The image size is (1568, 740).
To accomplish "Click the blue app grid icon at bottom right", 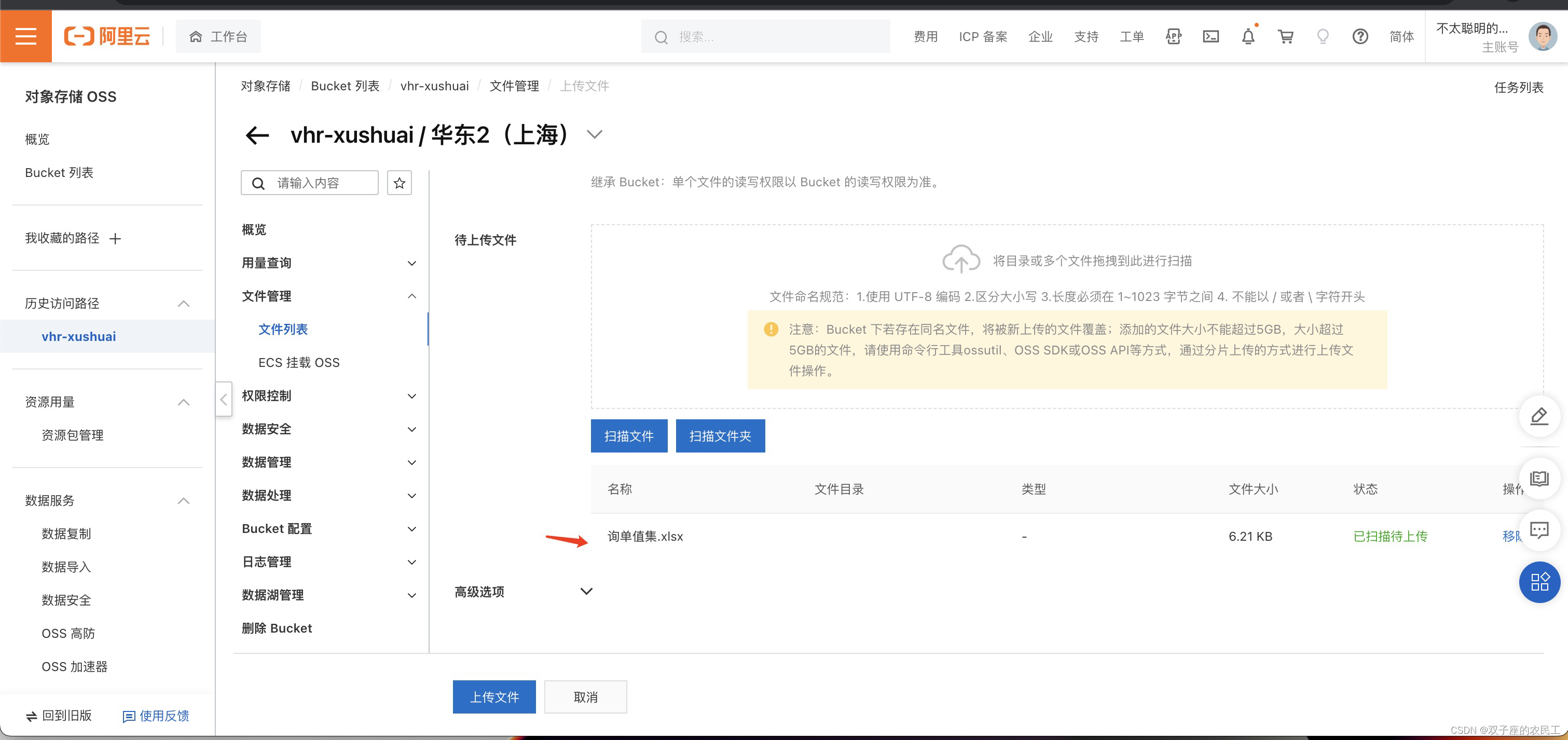I will pyautogui.click(x=1539, y=582).
